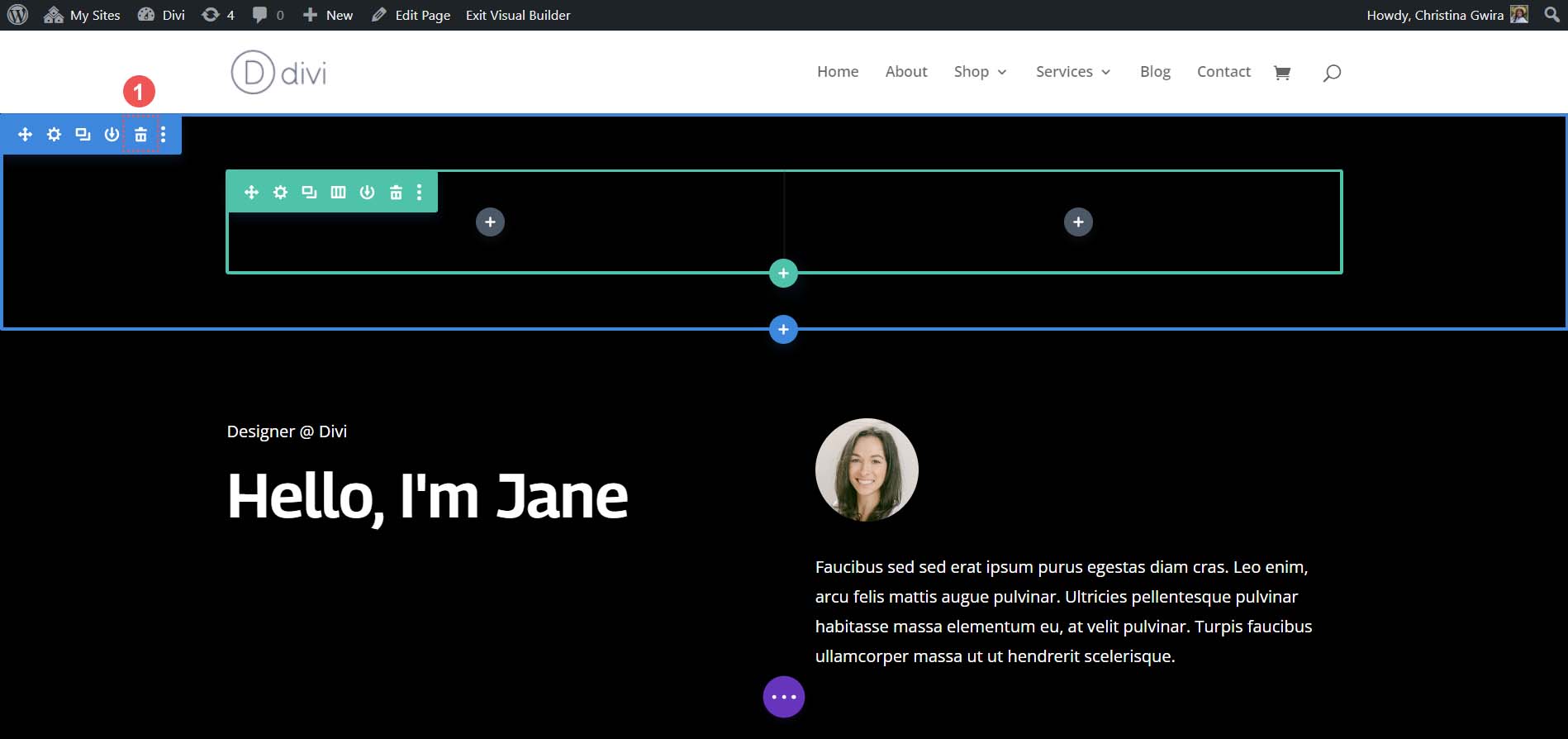Expand the purple Divi builder settings button
Viewport: 1568px width, 739px height.
[783, 697]
